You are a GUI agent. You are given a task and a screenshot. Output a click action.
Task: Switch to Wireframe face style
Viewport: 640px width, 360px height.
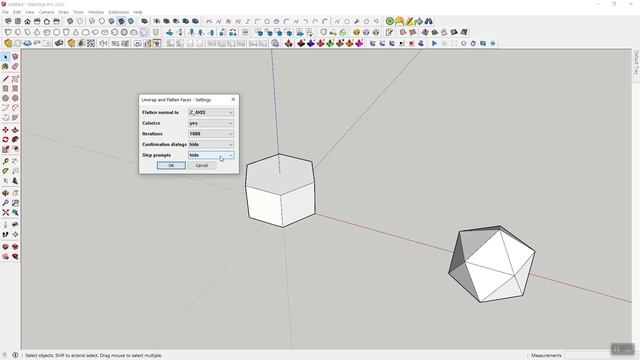[x=92, y=21]
